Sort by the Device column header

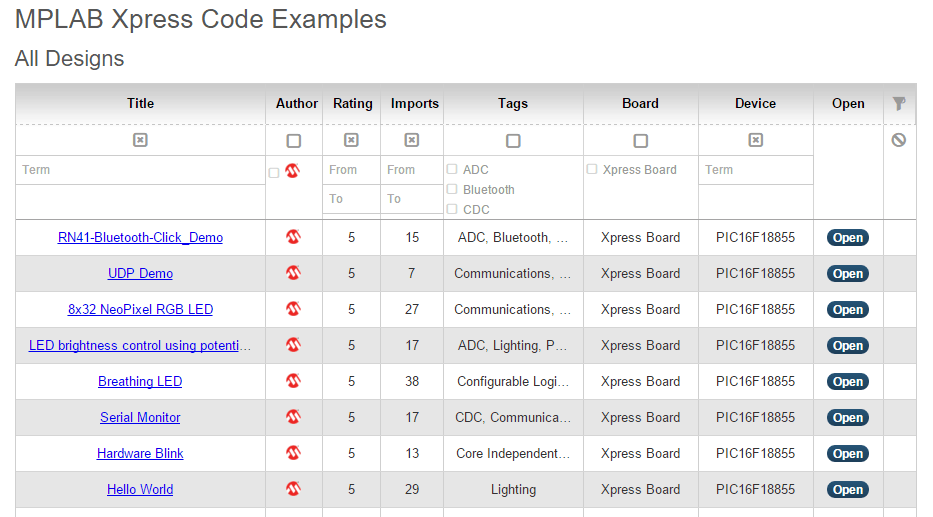755,104
